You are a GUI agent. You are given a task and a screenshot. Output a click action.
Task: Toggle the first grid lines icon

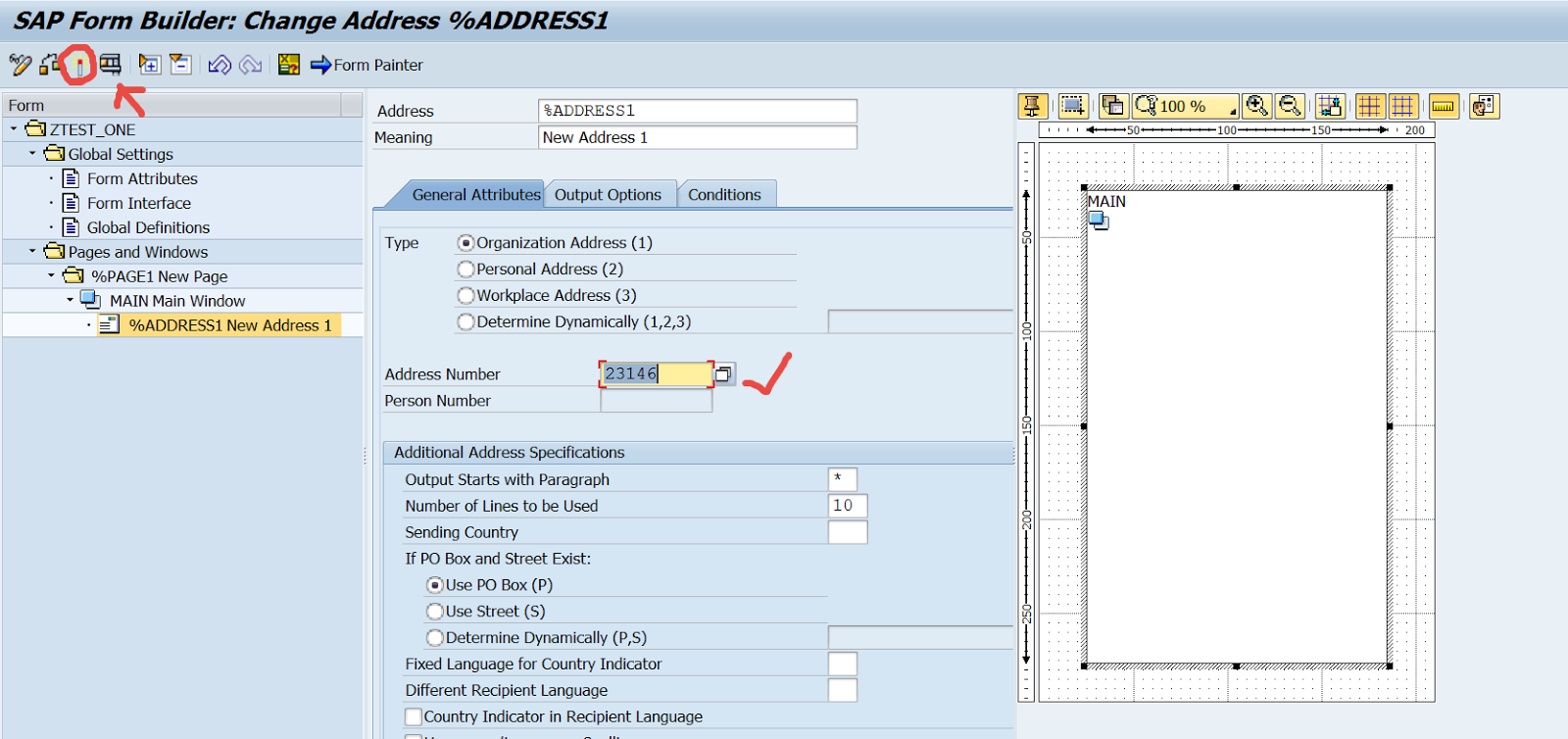(x=1370, y=106)
